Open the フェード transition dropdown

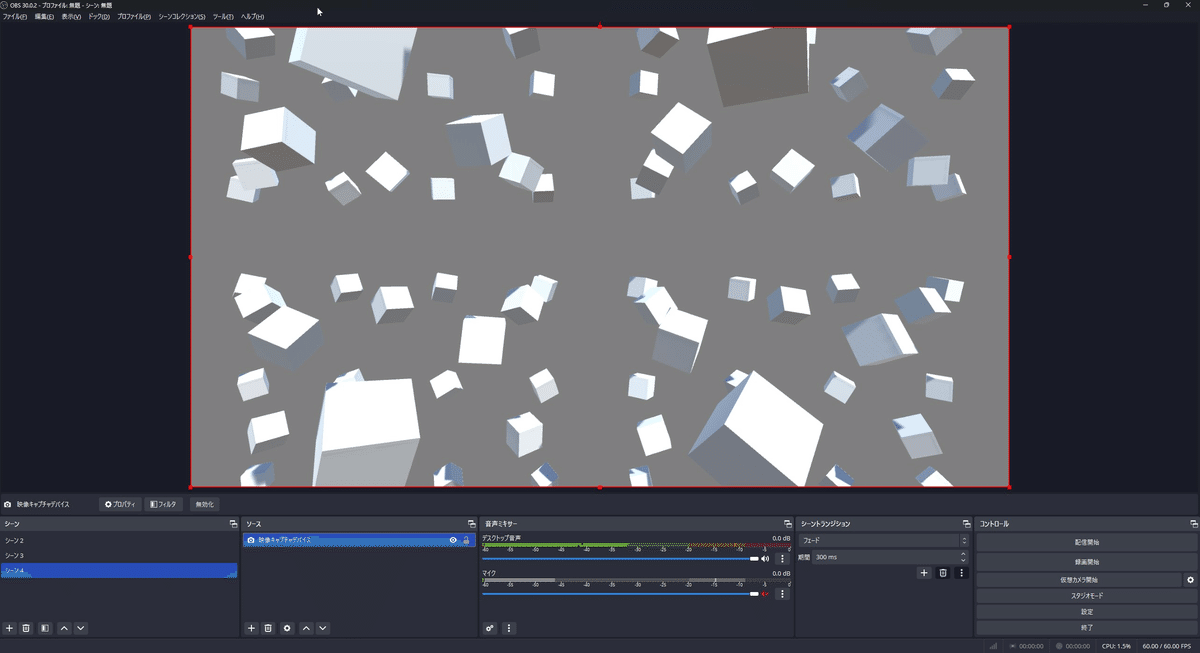[880, 540]
